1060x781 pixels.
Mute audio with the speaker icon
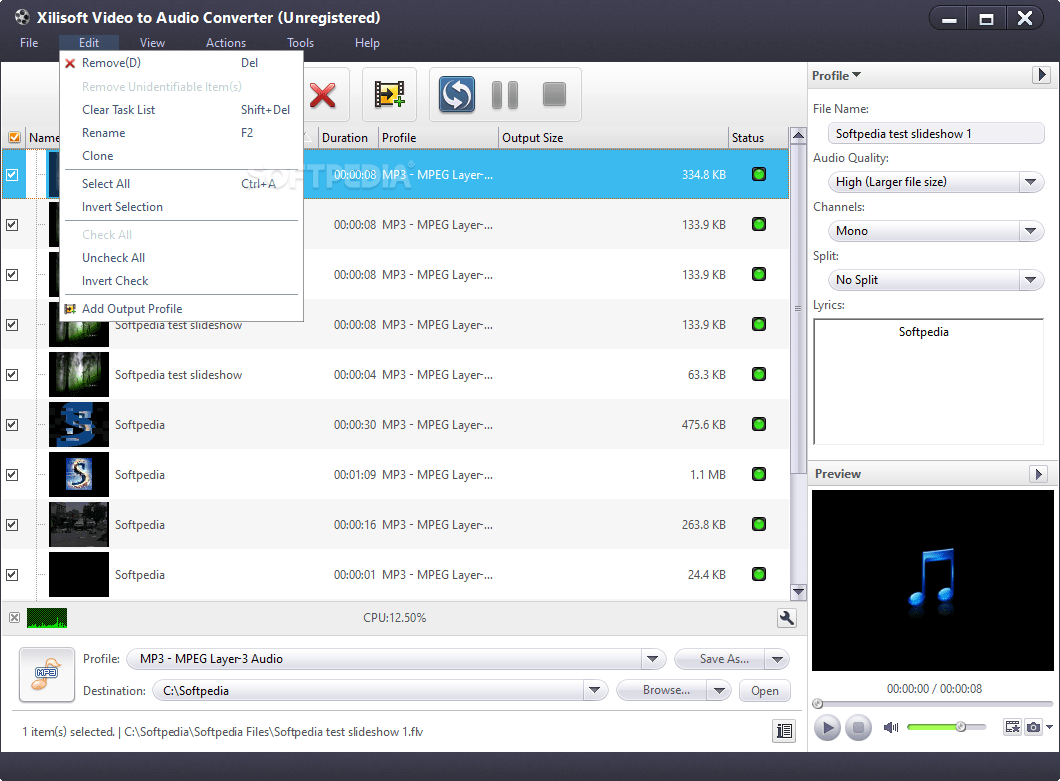890,727
